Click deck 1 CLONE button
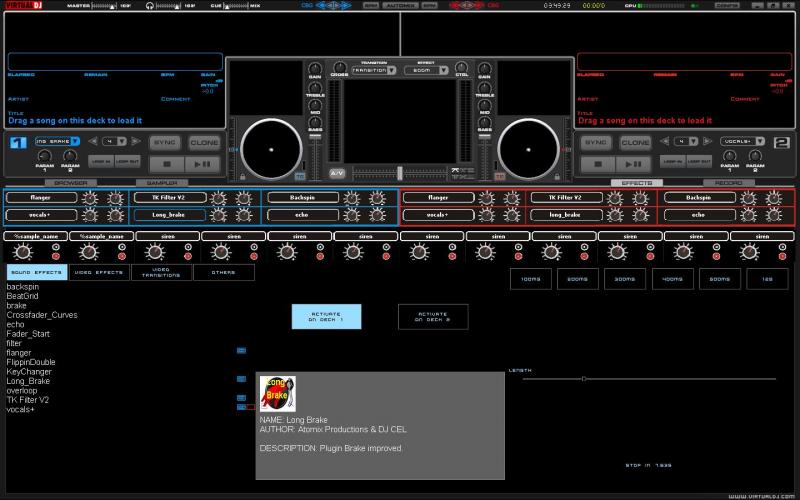 pyautogui.click(x=204, y=142)
